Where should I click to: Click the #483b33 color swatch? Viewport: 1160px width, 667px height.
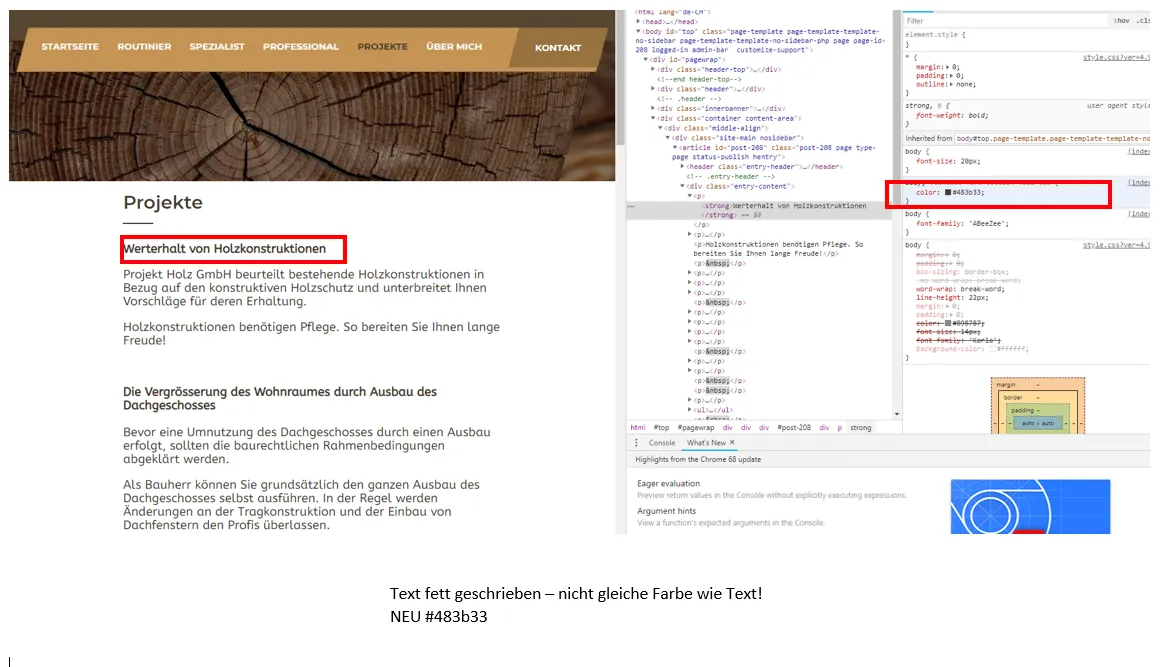948,192
